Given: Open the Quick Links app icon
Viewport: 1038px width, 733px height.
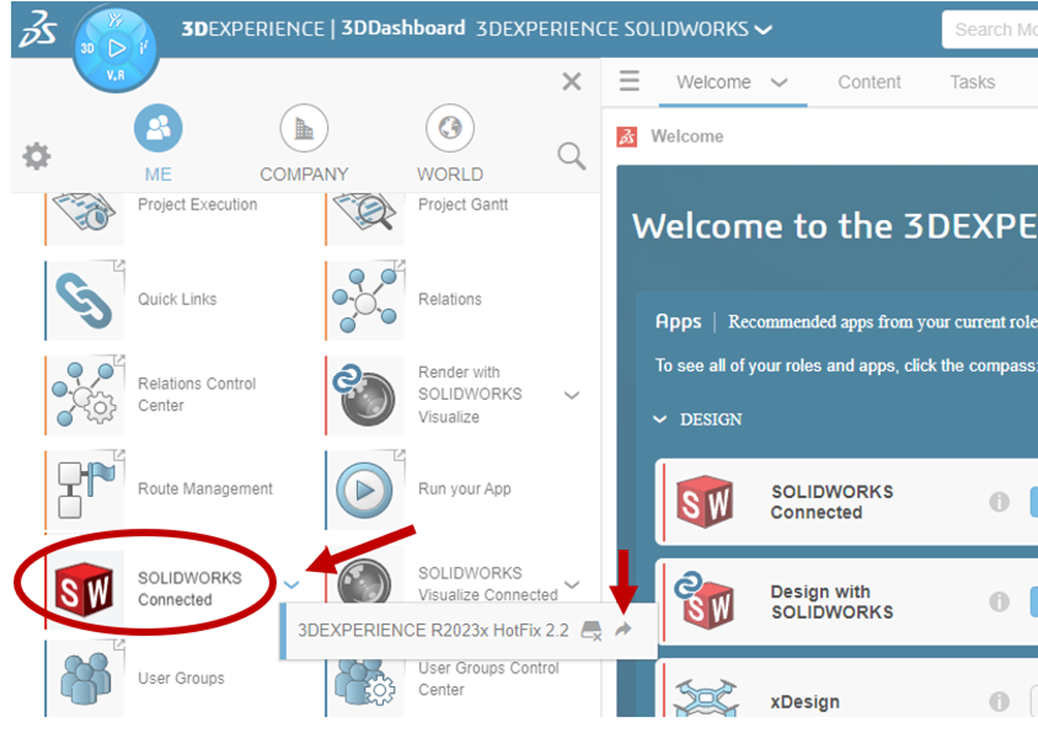Looking at the screenshot, I should 85,299.
